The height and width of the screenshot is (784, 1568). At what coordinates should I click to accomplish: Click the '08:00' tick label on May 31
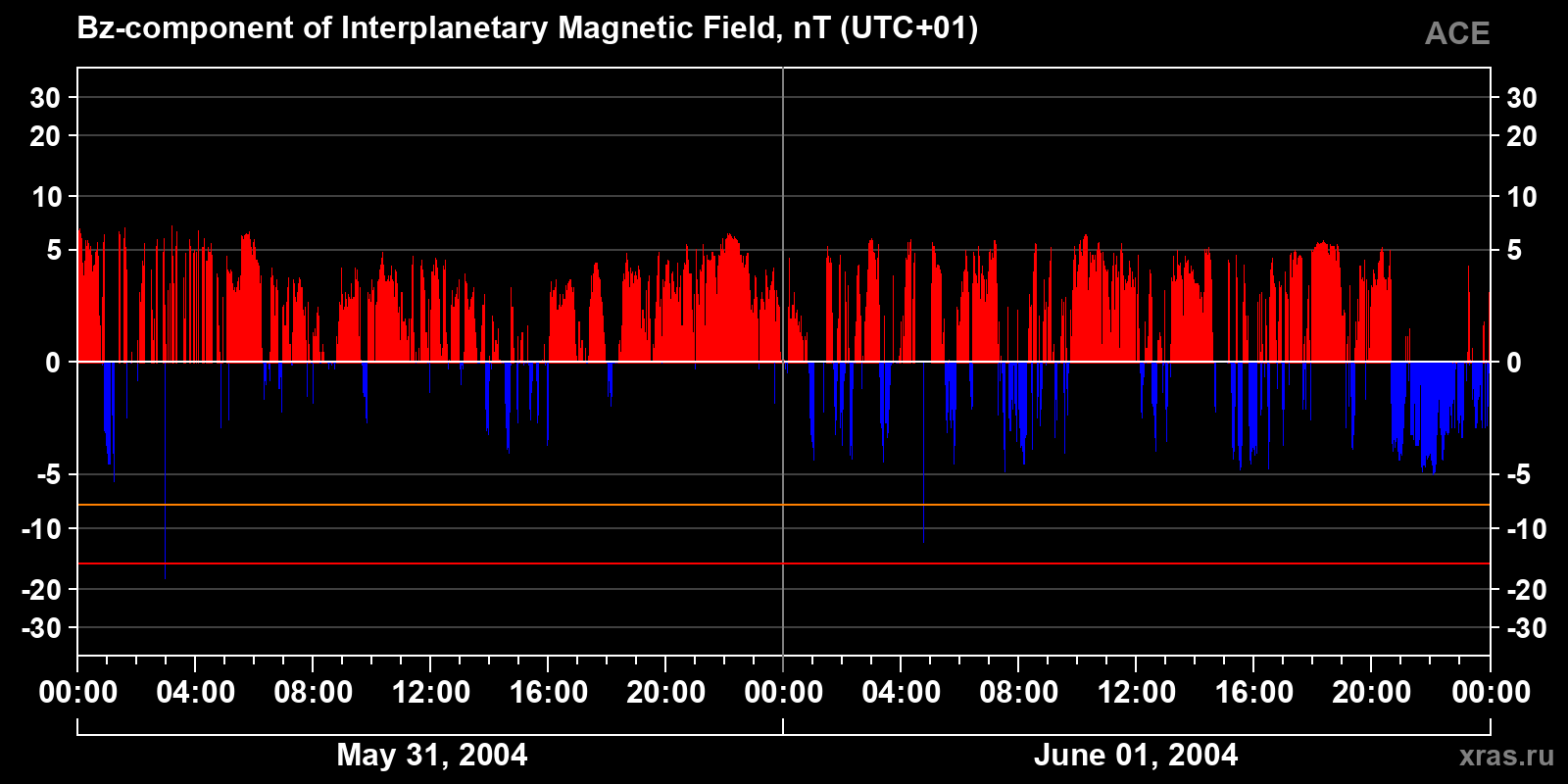[x=314, y=692]
